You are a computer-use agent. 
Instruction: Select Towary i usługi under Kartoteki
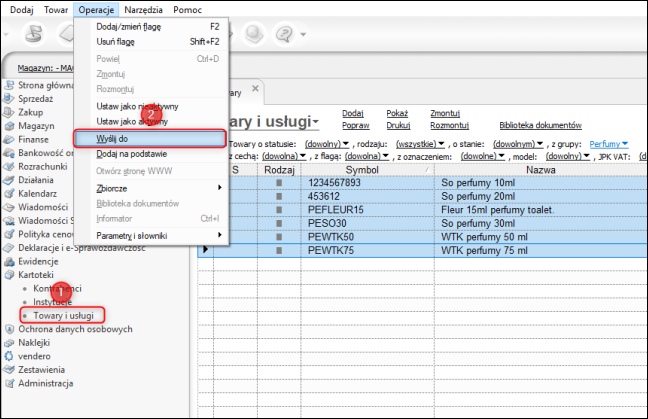pos(63,316)
